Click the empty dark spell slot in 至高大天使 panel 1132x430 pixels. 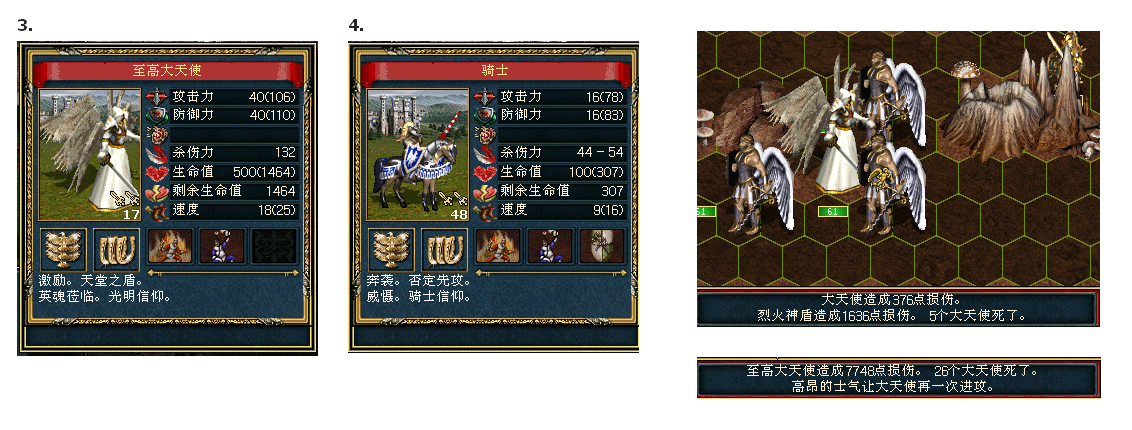tap(275, 246)
